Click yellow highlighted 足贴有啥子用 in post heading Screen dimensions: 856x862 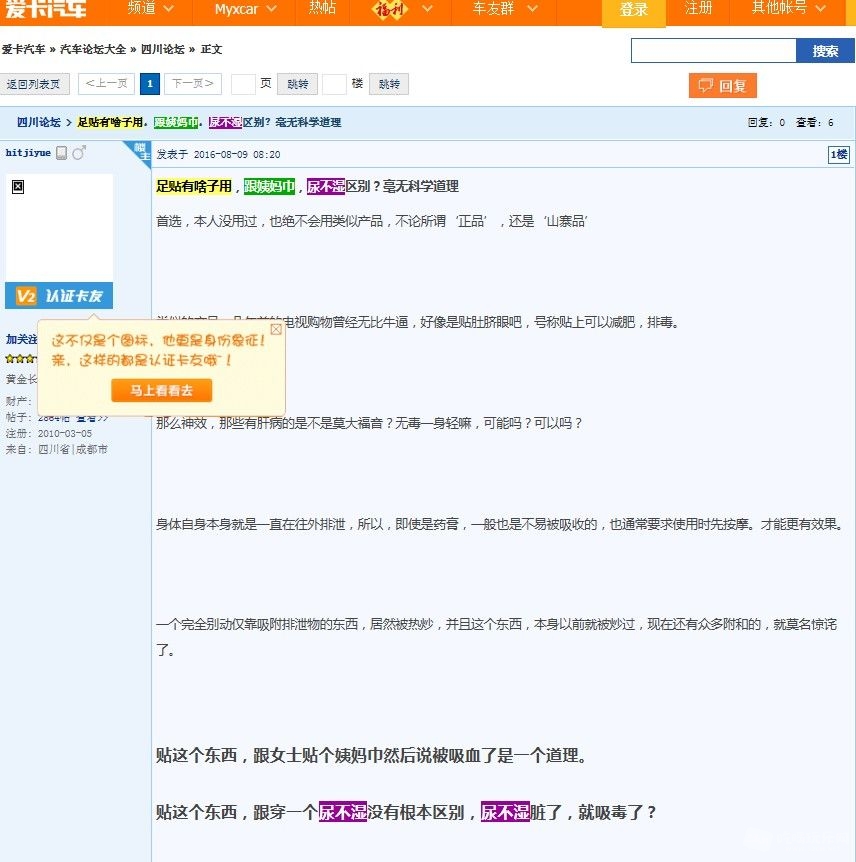pyautogui.click(x=194, y=186)
